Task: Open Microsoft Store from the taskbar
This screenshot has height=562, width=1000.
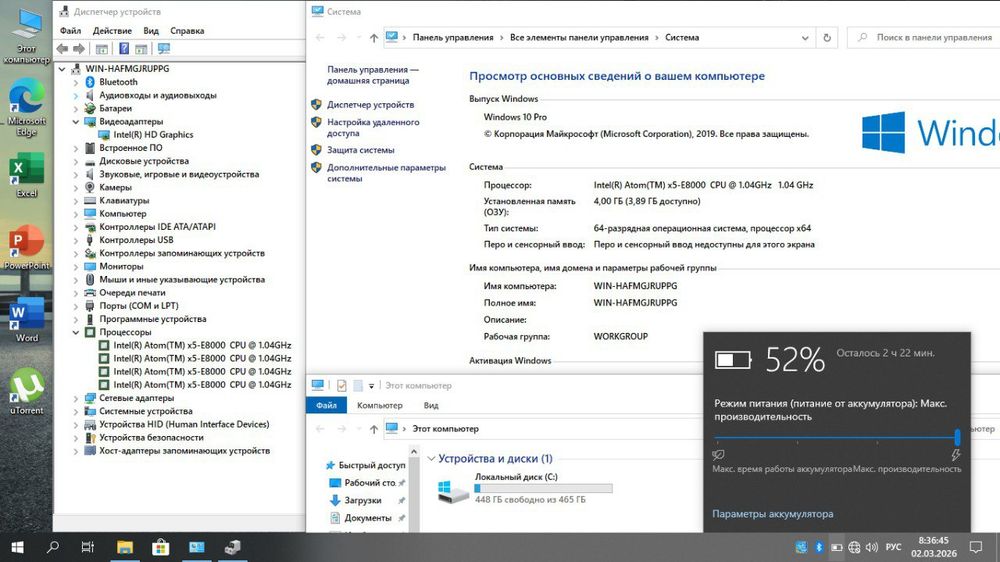Action: pos(161,547)
